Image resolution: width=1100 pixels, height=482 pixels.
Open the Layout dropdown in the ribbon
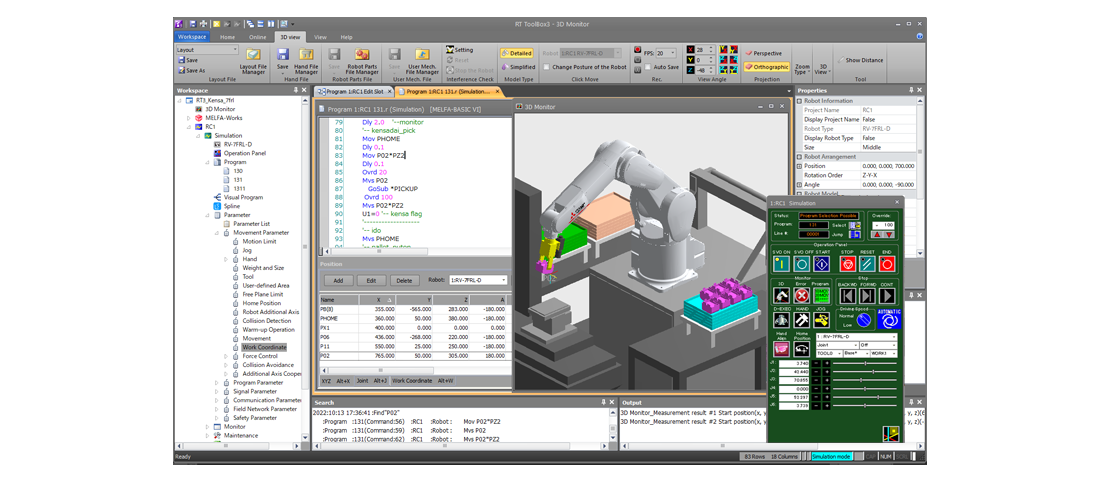click(207, 49)
